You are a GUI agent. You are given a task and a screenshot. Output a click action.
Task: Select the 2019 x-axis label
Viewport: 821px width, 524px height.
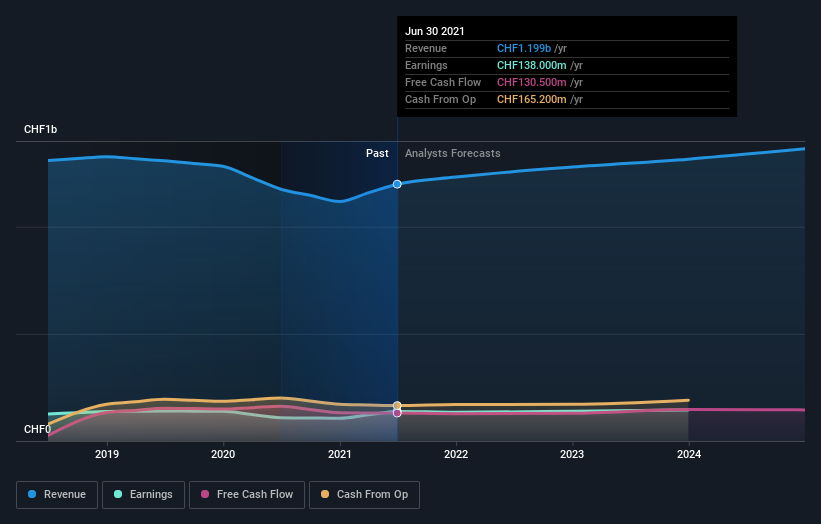coord(107,454)
